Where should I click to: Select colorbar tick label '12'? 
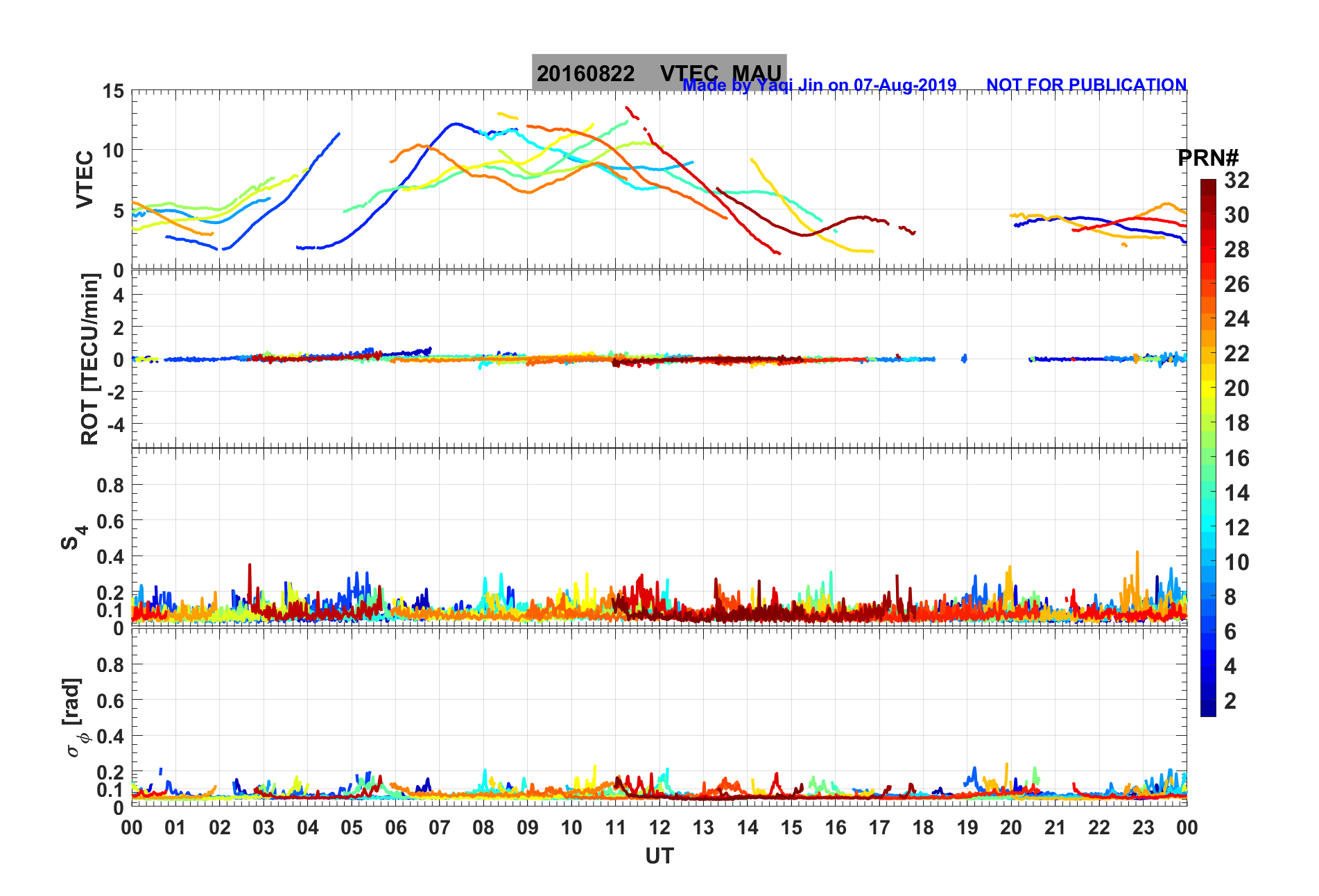click(1236, 528)
